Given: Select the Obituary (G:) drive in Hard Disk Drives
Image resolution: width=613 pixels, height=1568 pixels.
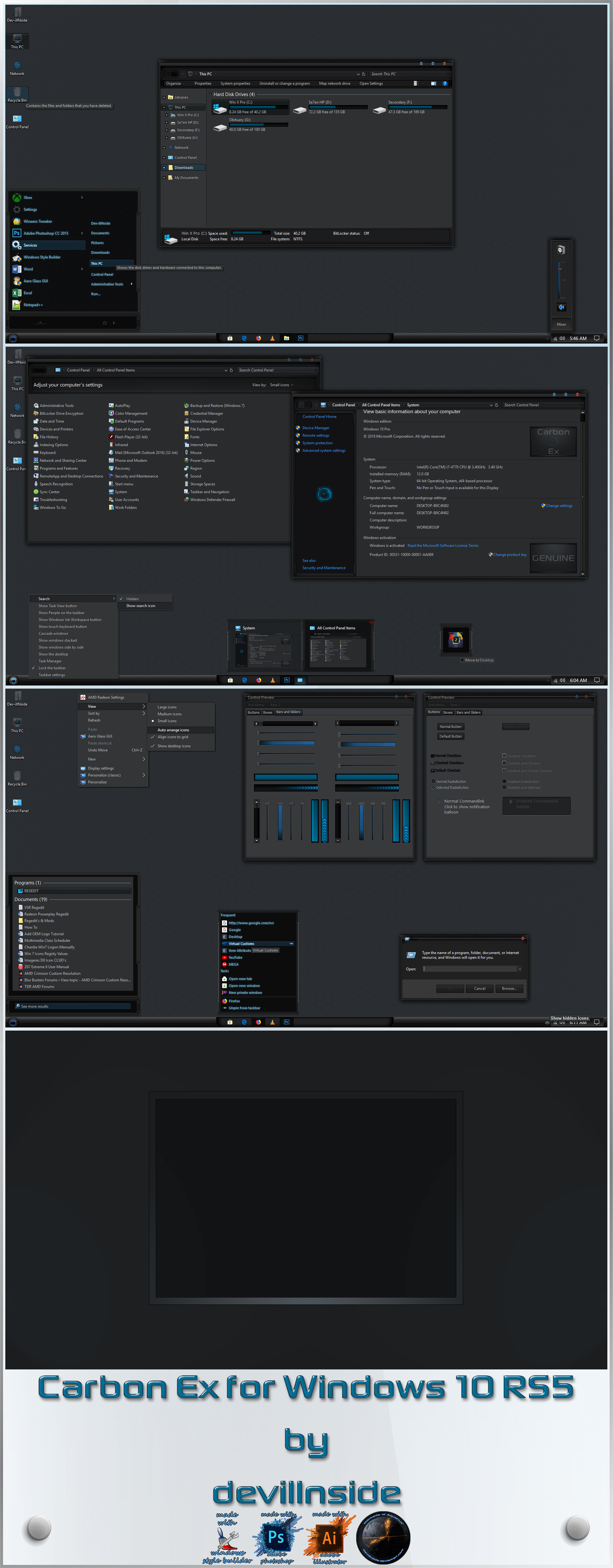Looking at the screenshot, I should tap(251, 124).
